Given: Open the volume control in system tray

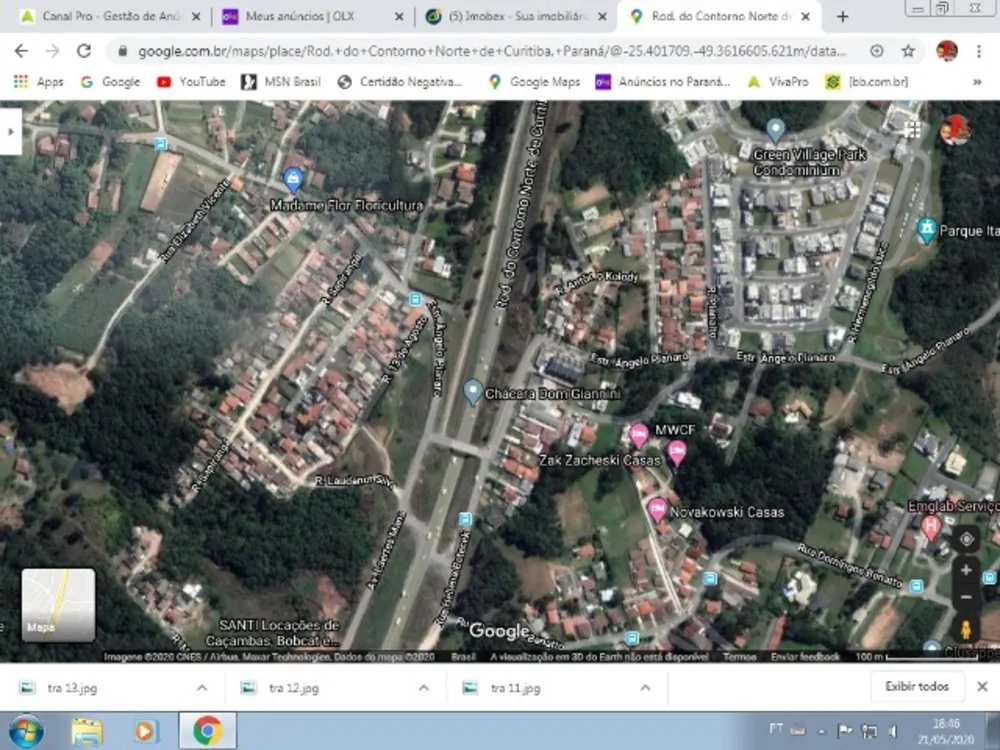Looking at the screenshot, I should click(x=892, y=731).
